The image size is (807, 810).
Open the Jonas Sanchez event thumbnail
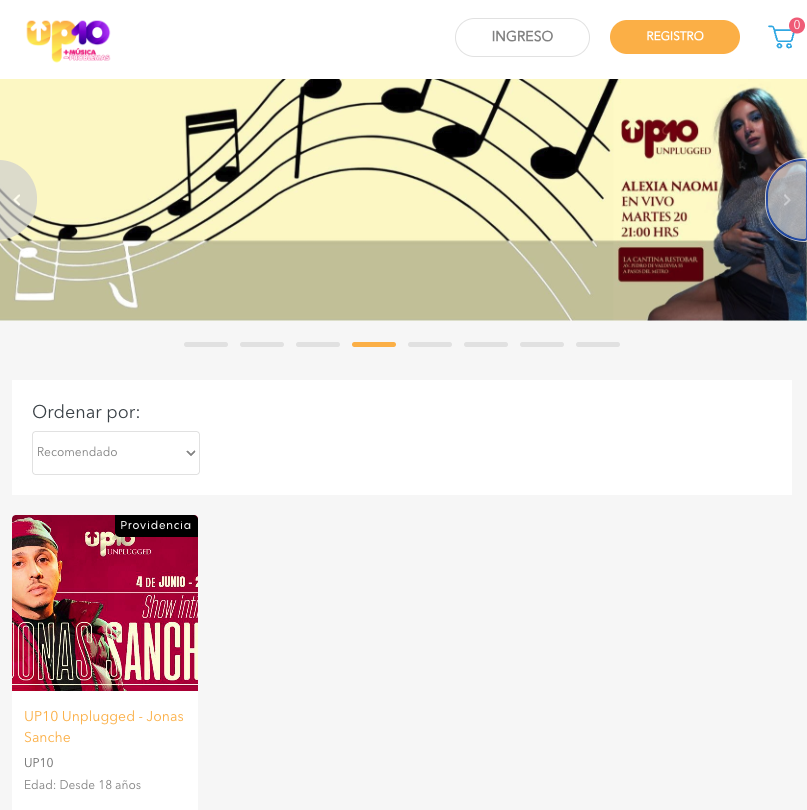(105, 603)
